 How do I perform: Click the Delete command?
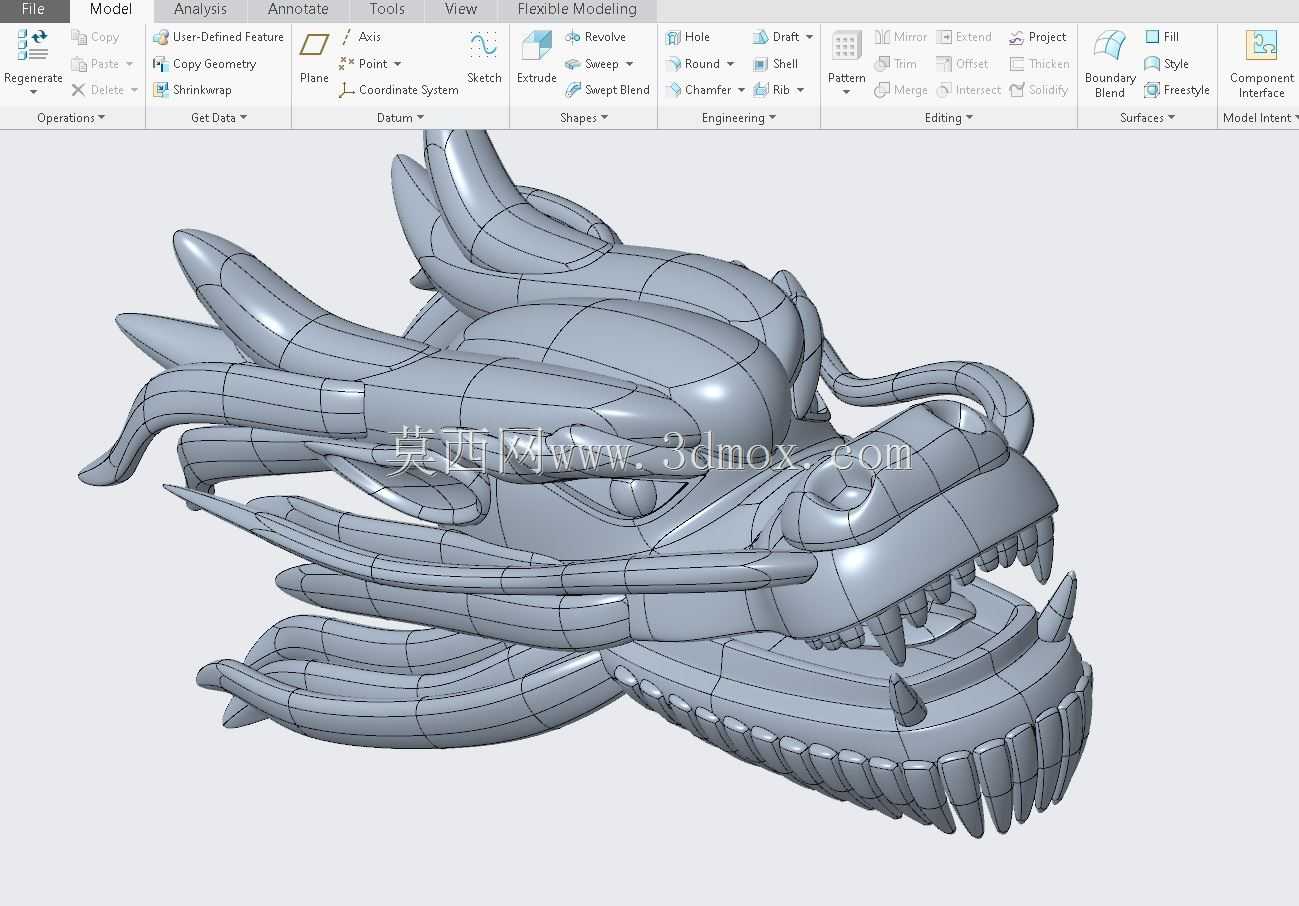point(98,90)
